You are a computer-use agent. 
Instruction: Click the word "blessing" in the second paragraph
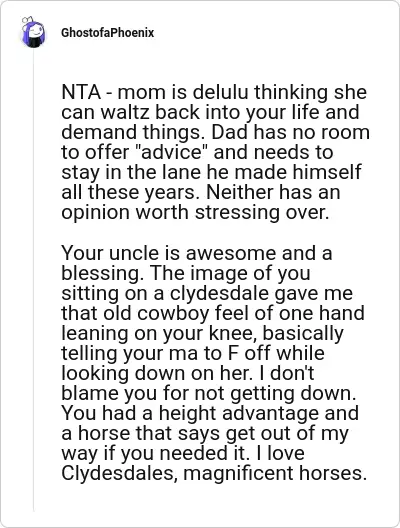pyautogui.click(x=101, y=273)
